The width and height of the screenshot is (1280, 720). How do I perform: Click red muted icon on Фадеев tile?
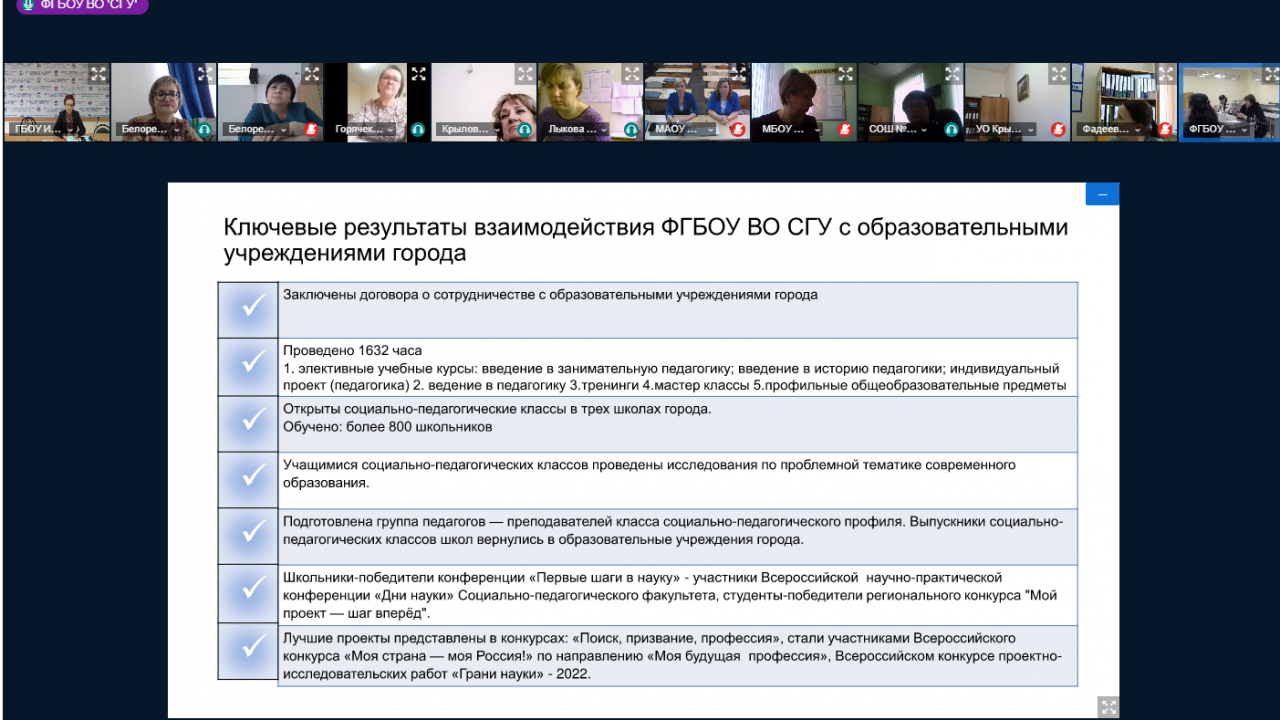tap(1165, 129)
